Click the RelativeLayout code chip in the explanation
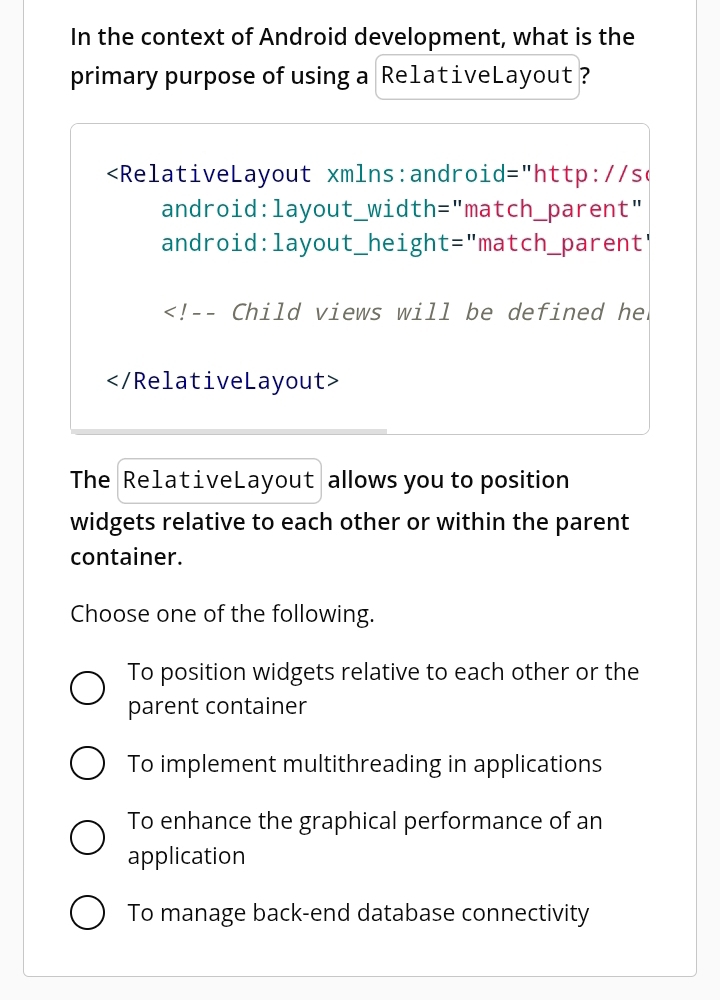Image resolution: width=720 pixels, height=1000 pixels. (x=219, y=480)
